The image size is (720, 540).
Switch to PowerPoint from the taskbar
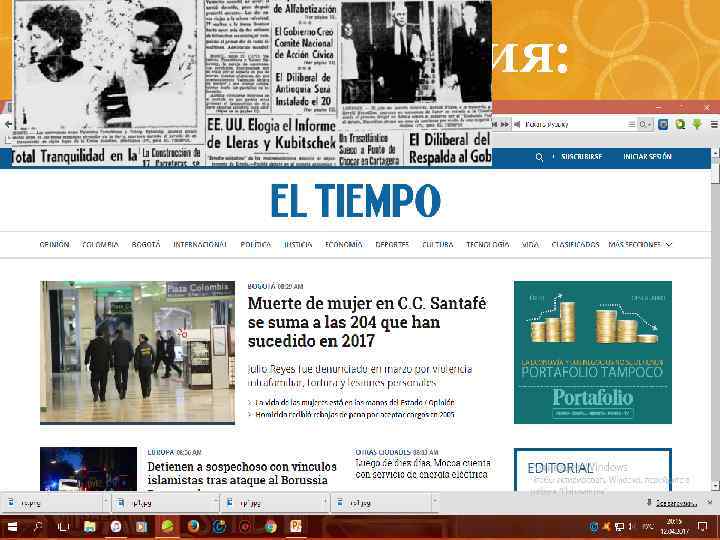tap(296, 527)
